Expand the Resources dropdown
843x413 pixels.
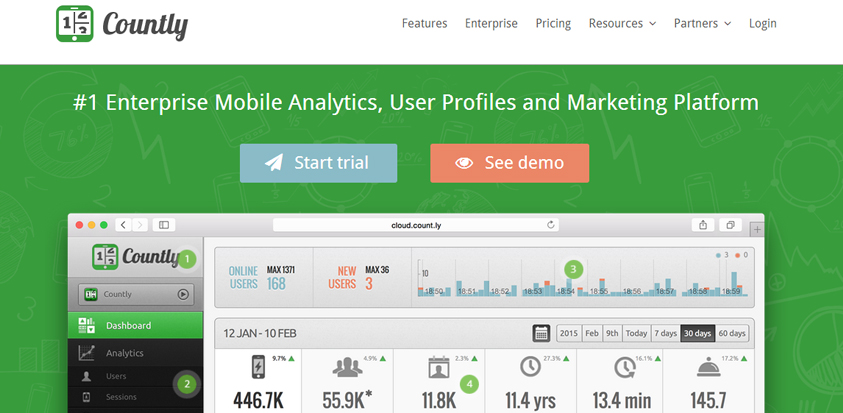point(622,23)
